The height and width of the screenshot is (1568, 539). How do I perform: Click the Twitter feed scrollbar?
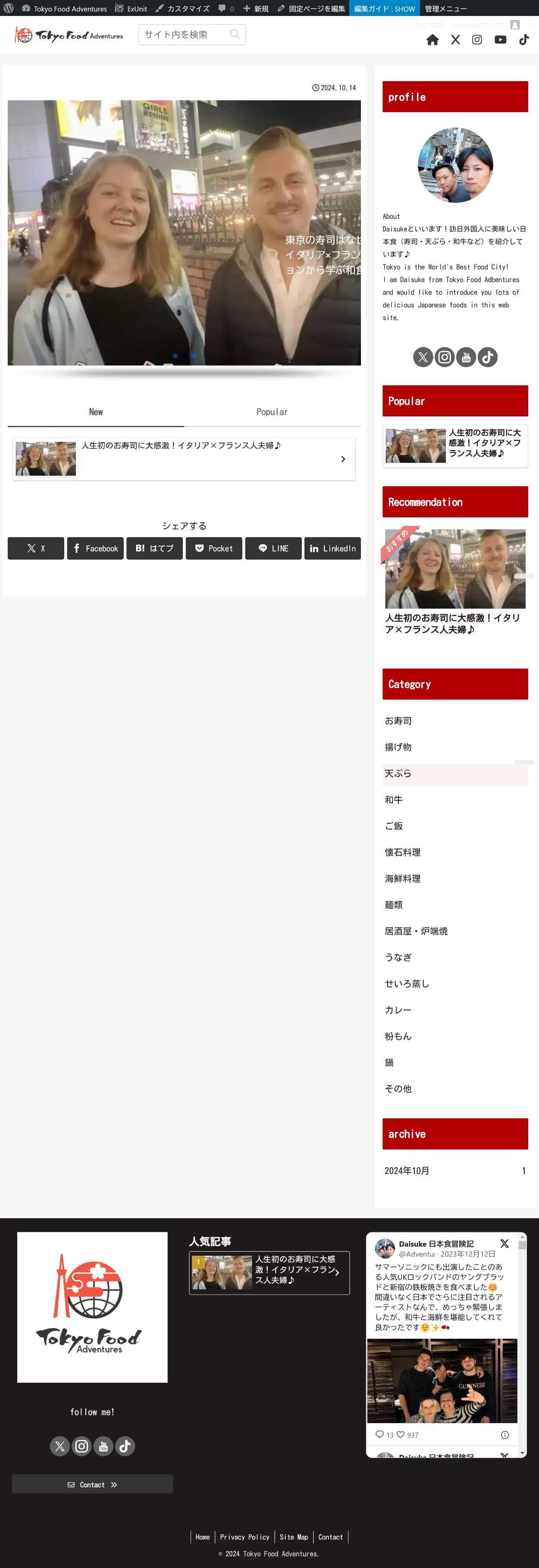point(522,1339)
